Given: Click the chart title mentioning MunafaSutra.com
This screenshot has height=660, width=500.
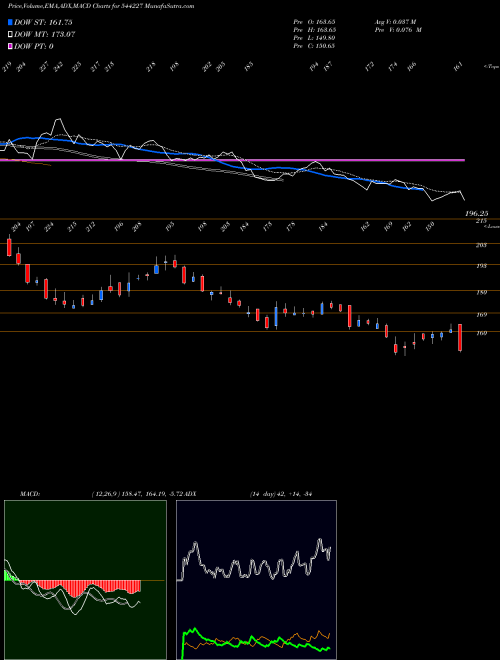Looking at the screenshot, I should pyautogui.click(x=101, y=6).
